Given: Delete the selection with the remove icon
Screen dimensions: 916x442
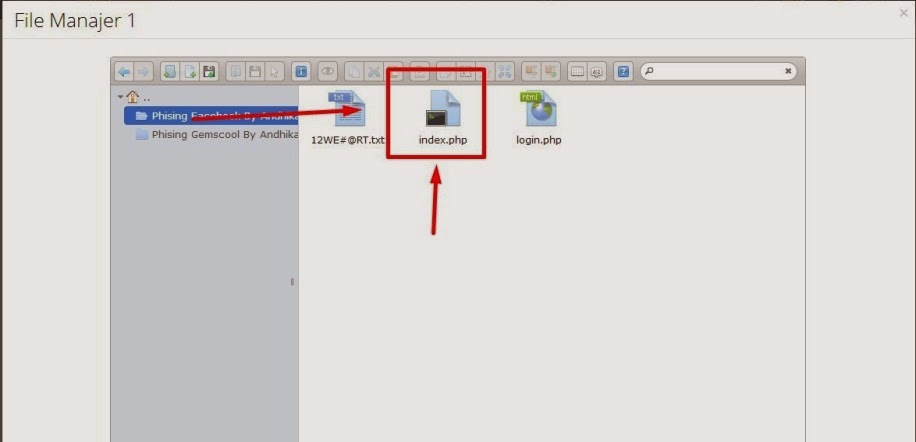Looking at the screenshot, I should tap(419, 72).
